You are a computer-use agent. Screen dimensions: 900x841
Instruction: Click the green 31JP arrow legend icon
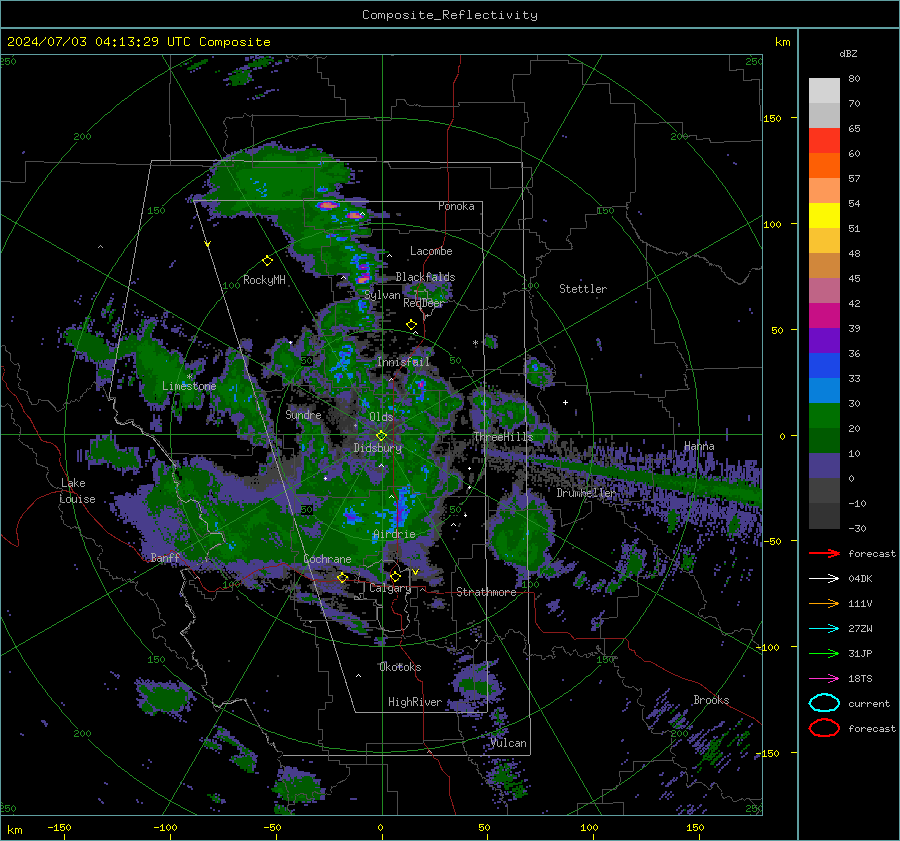824,653
